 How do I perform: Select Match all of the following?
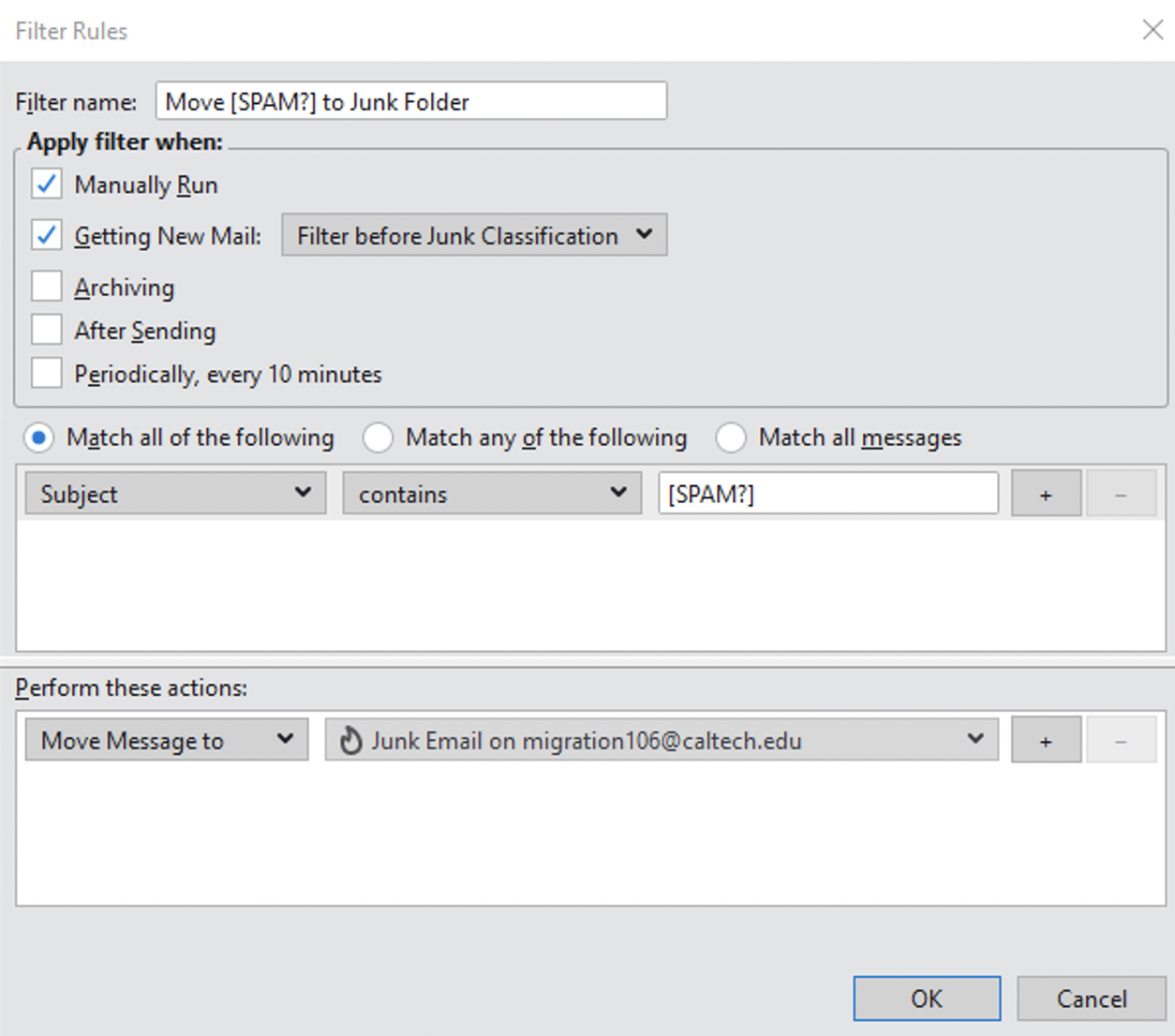(x=39, y=437)
